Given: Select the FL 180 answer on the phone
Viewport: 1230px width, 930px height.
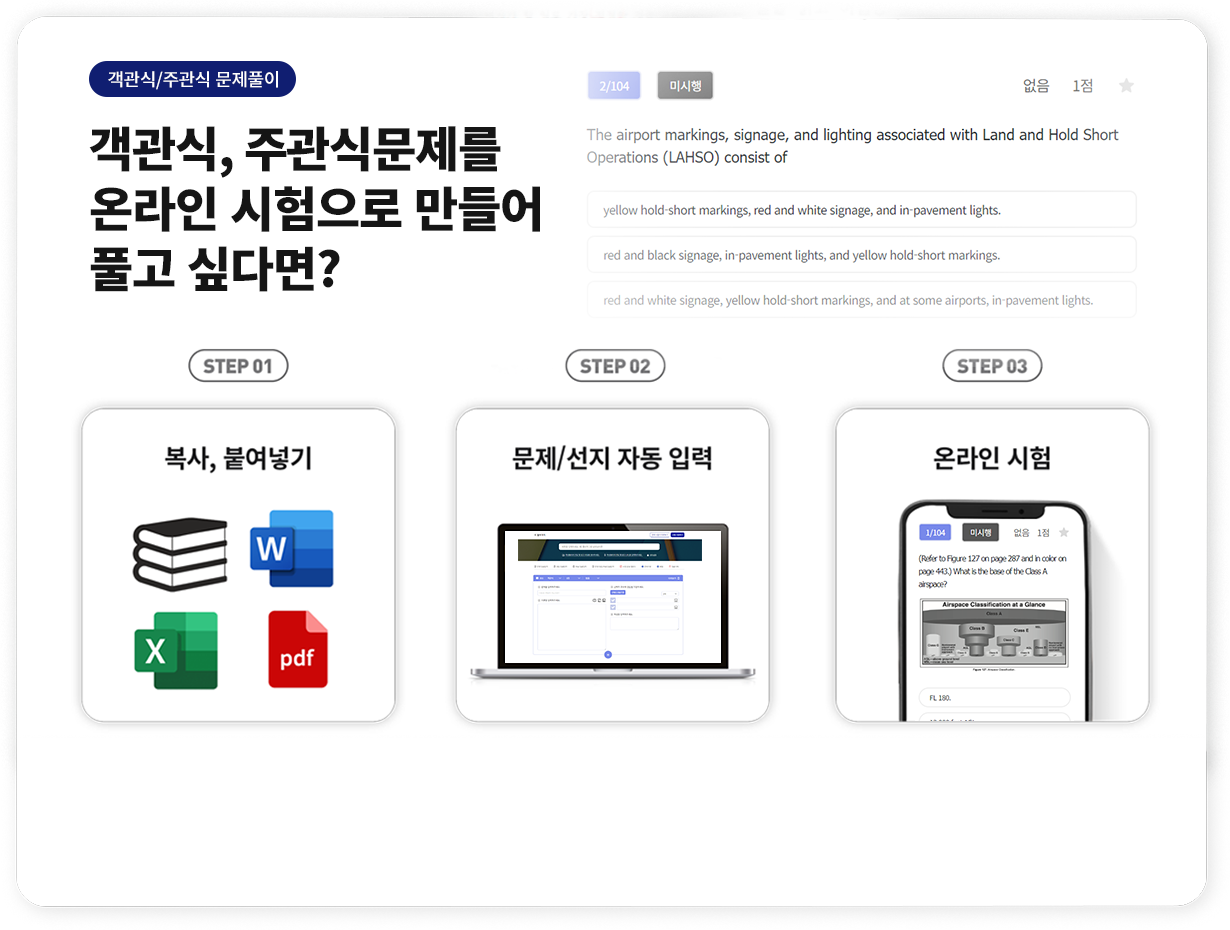Looking at the screenshot, I should click(994, 698).
